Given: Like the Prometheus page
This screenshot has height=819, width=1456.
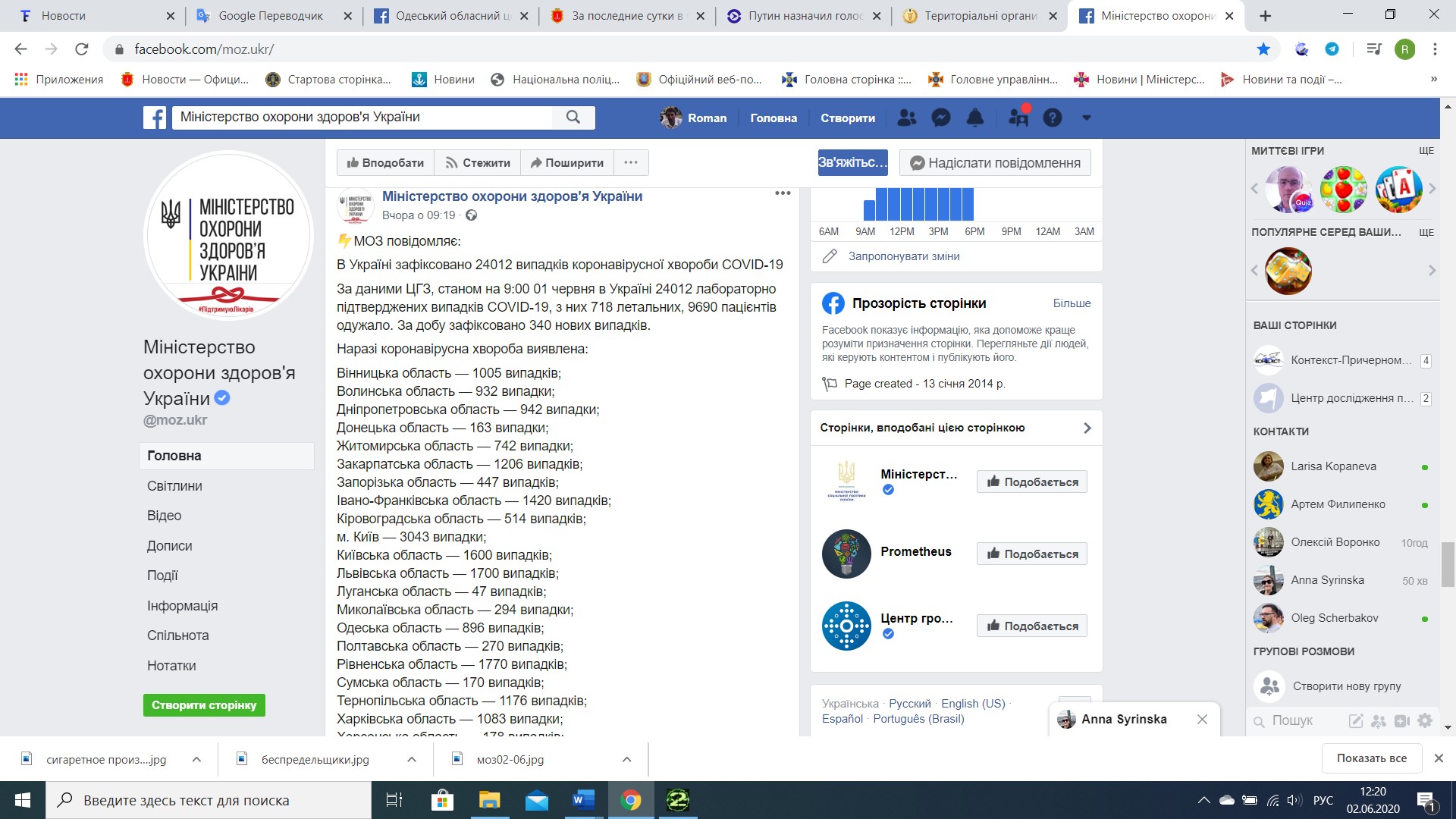Looking at the screenshot, I should (1031, 554).
